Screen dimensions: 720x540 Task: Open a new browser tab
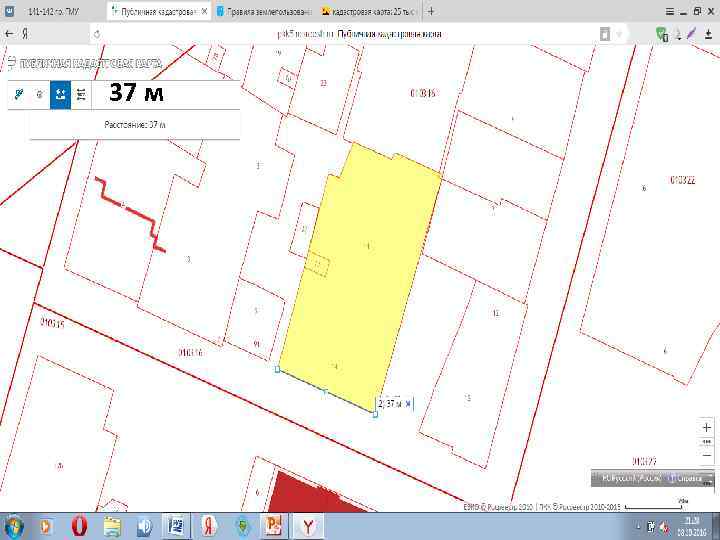point(431,11)
